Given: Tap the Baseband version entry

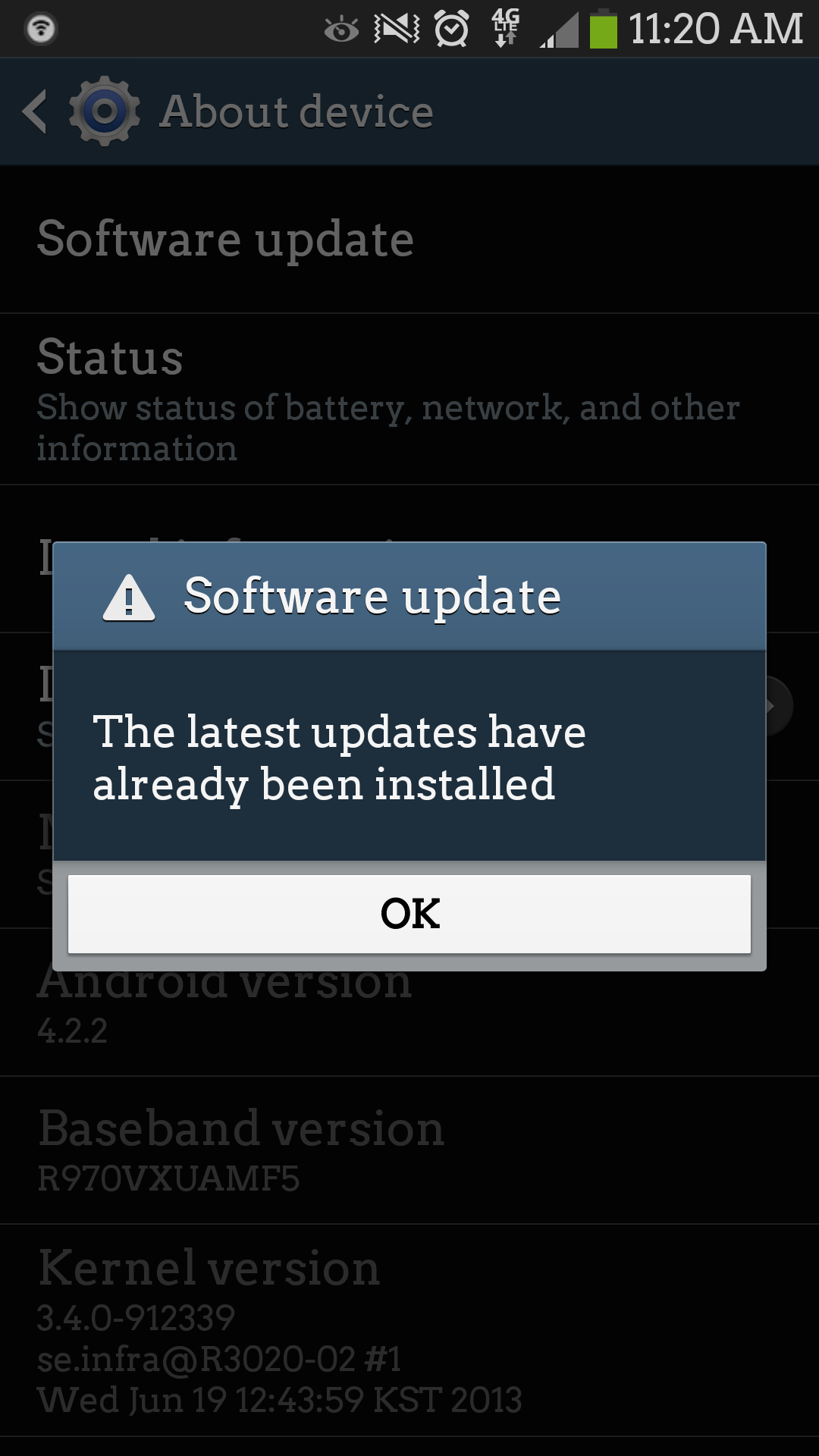Looking at the screenshot, I should [x=409, y=1150].
